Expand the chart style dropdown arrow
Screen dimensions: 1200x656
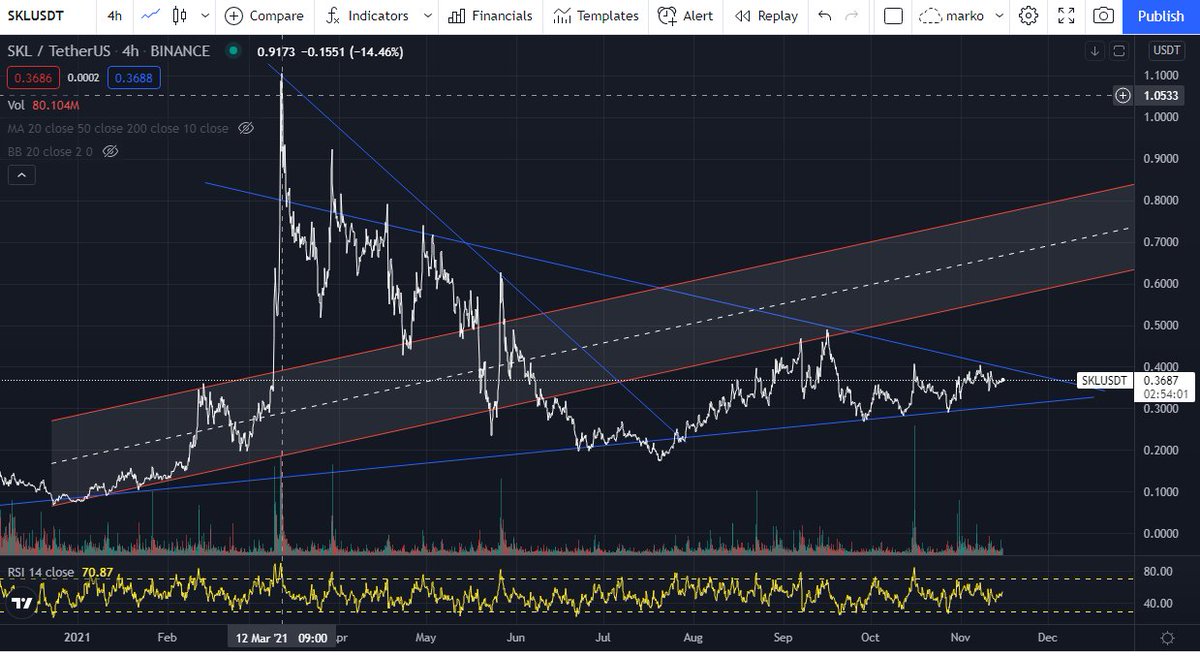pos(205,16)
